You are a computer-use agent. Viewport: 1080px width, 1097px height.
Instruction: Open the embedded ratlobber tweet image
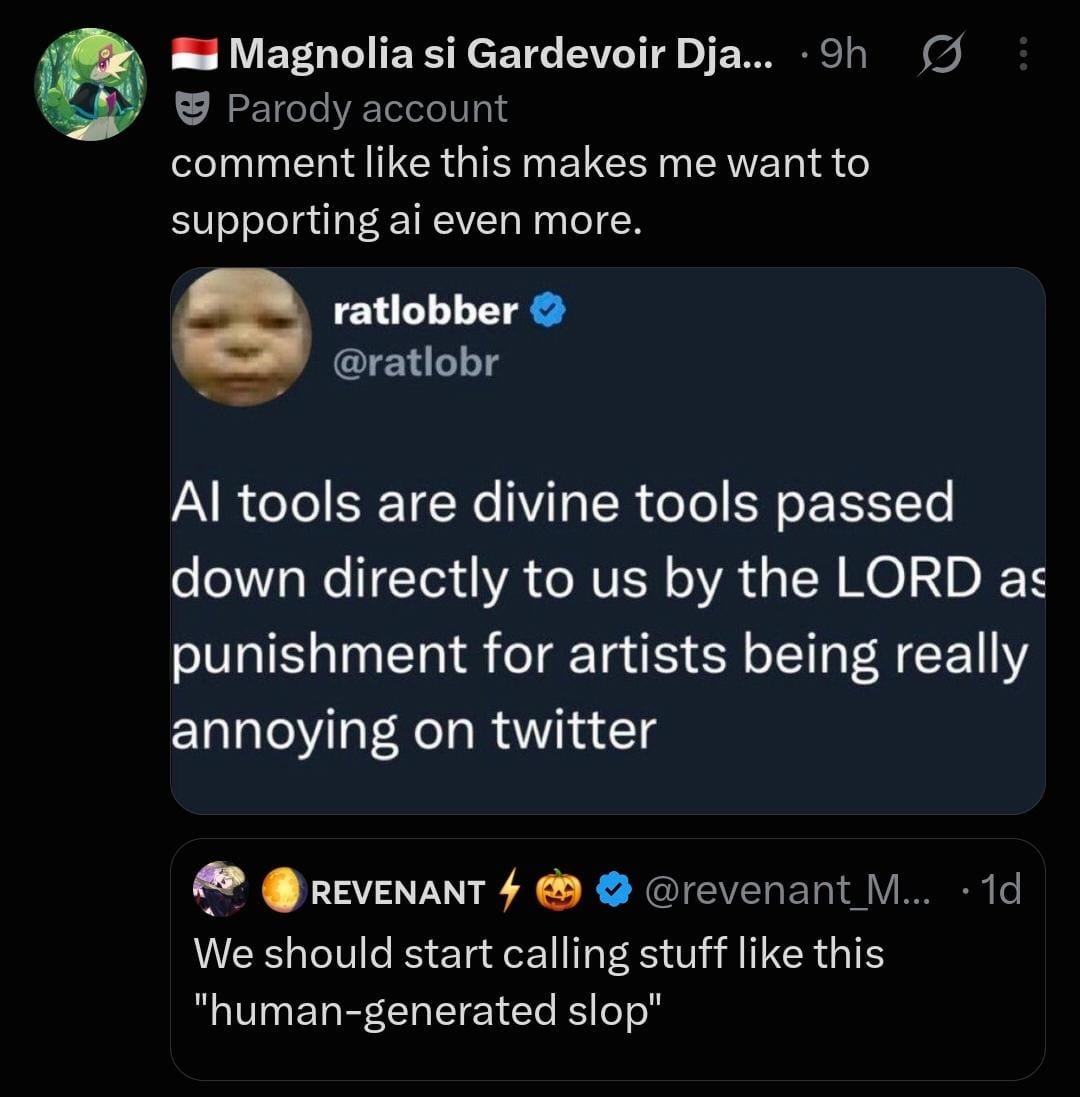pyautogui.click(x=608, y=541)
